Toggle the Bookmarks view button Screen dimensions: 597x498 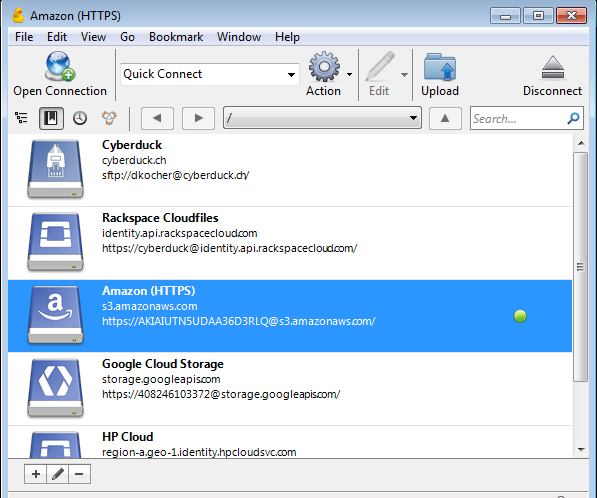pos(51,118)
